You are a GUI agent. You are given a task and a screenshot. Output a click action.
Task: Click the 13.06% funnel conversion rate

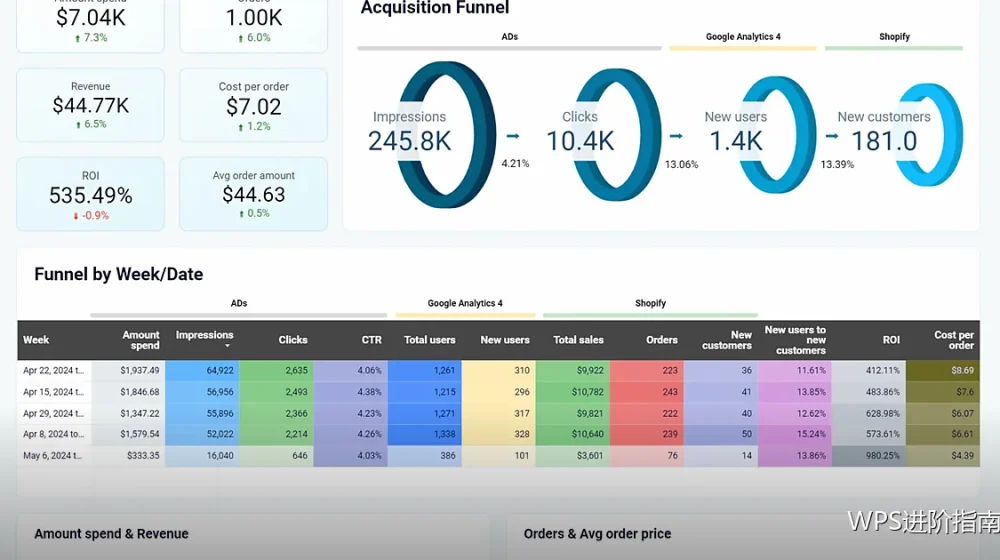[681, 165]
